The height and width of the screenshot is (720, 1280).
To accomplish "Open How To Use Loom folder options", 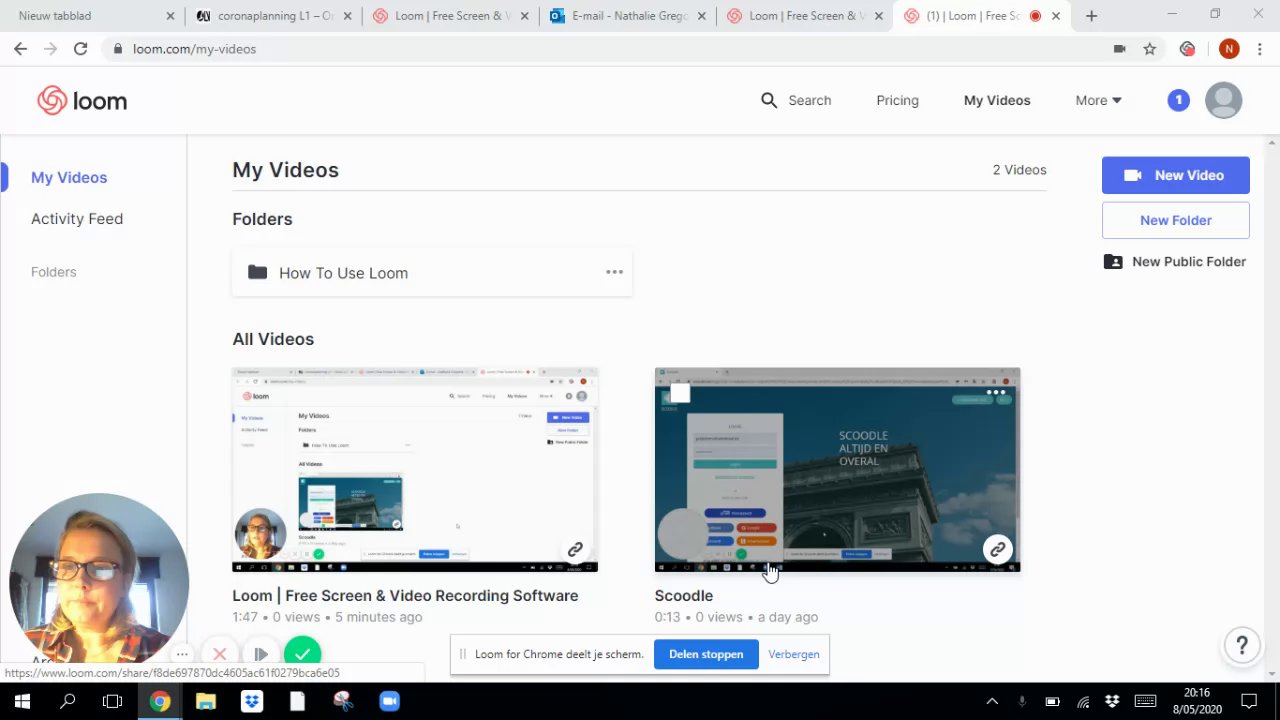I will 614,272.
